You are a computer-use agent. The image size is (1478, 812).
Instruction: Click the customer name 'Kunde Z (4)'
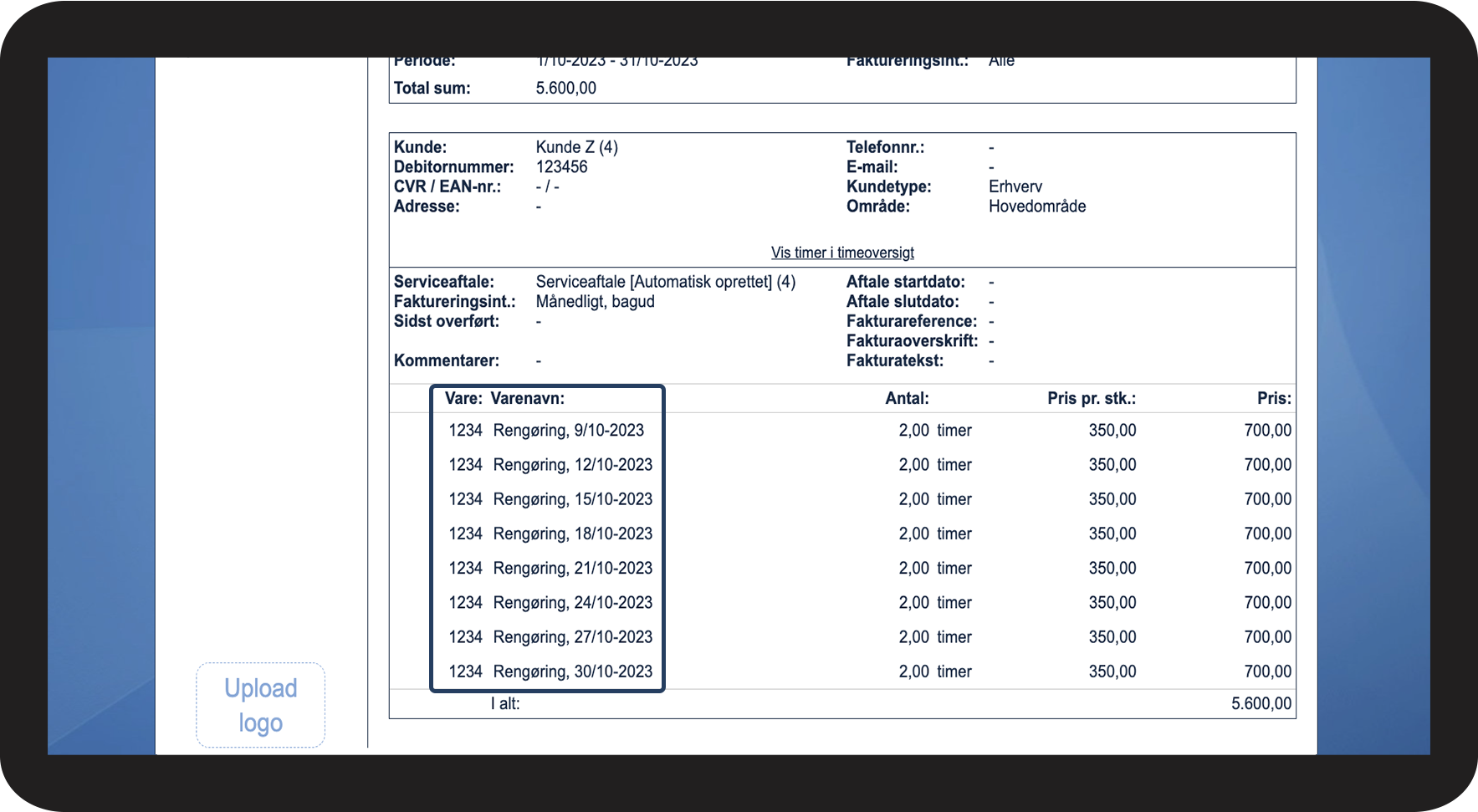tap(576, 147)
